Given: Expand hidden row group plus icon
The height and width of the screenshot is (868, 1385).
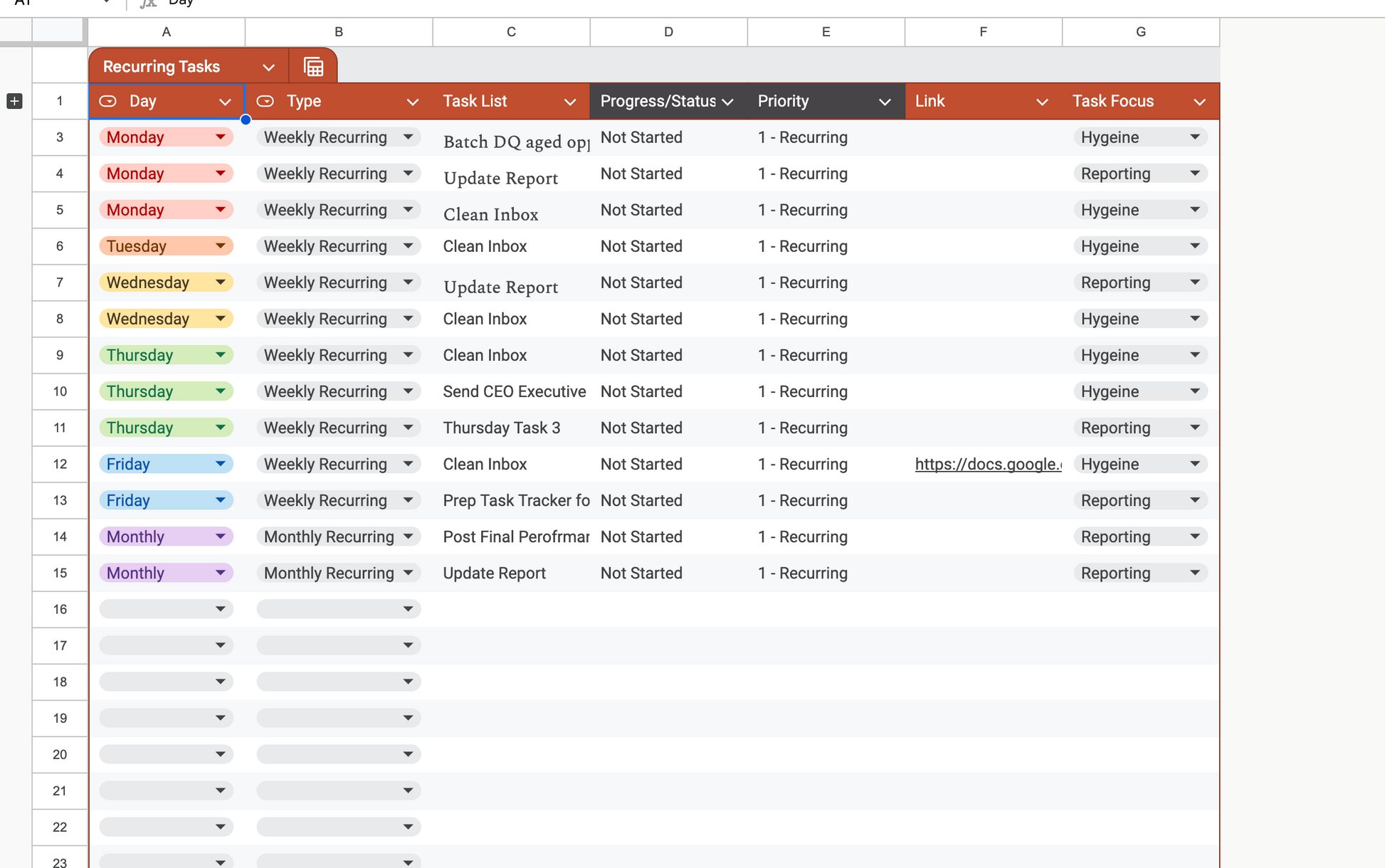Looking at the screenshot, I should coord(14,101).
